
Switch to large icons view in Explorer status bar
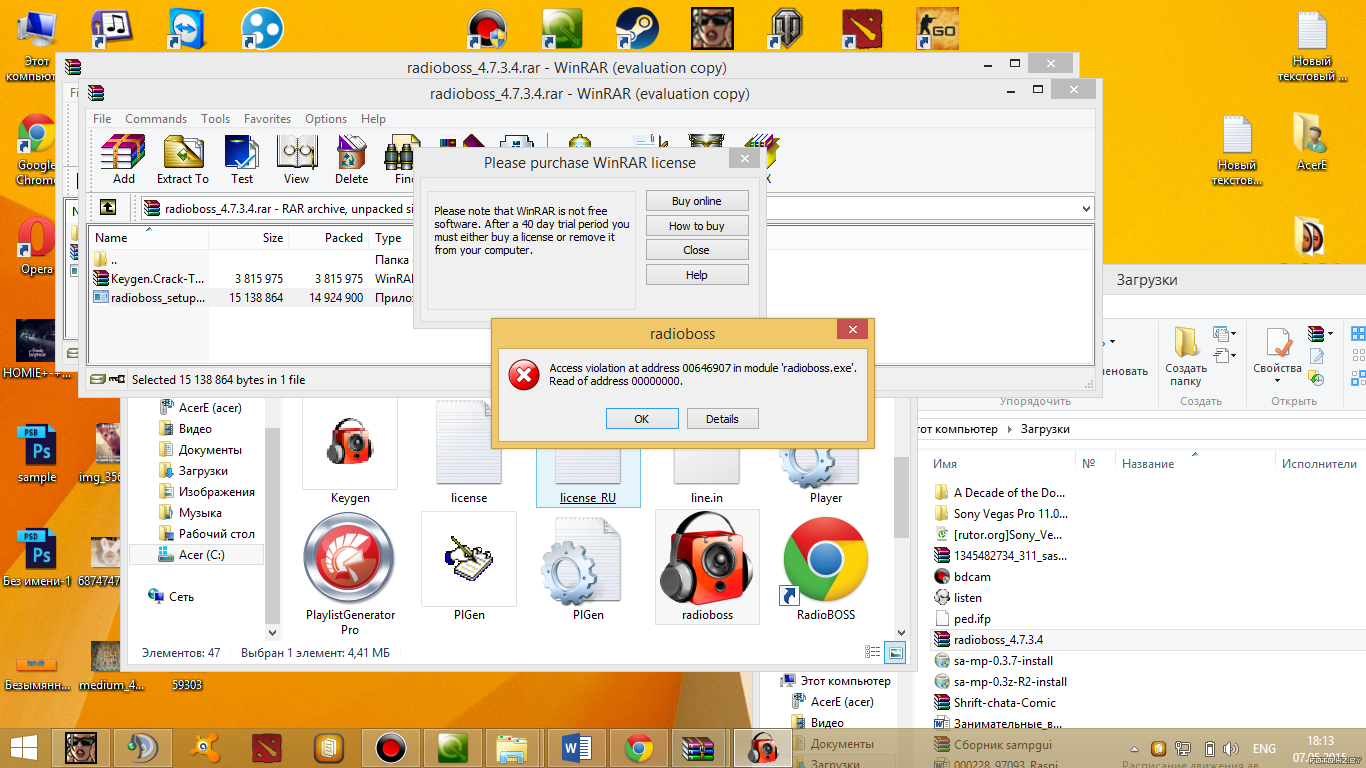tap(895, 652)
